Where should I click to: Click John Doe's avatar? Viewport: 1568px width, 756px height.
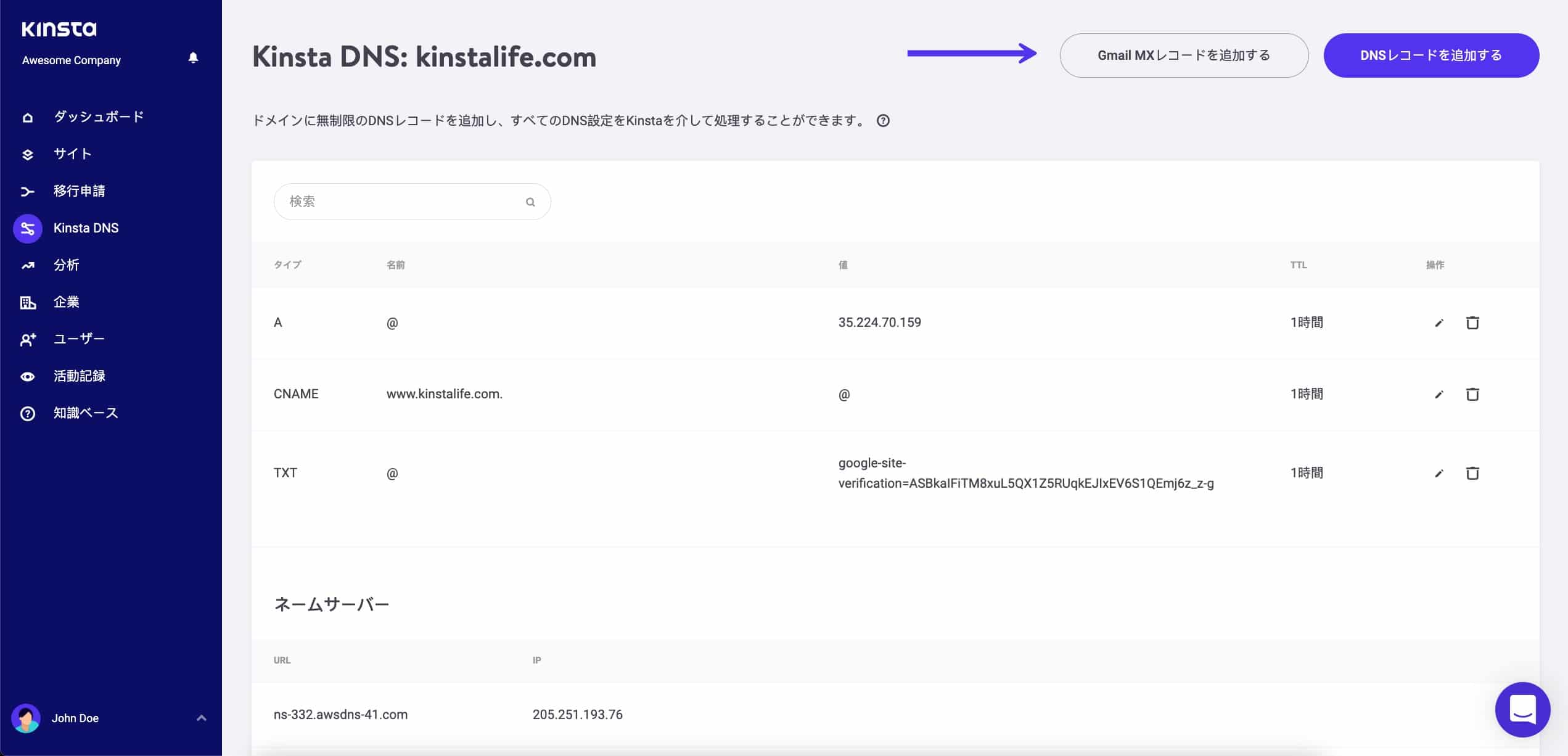point(26,718)
